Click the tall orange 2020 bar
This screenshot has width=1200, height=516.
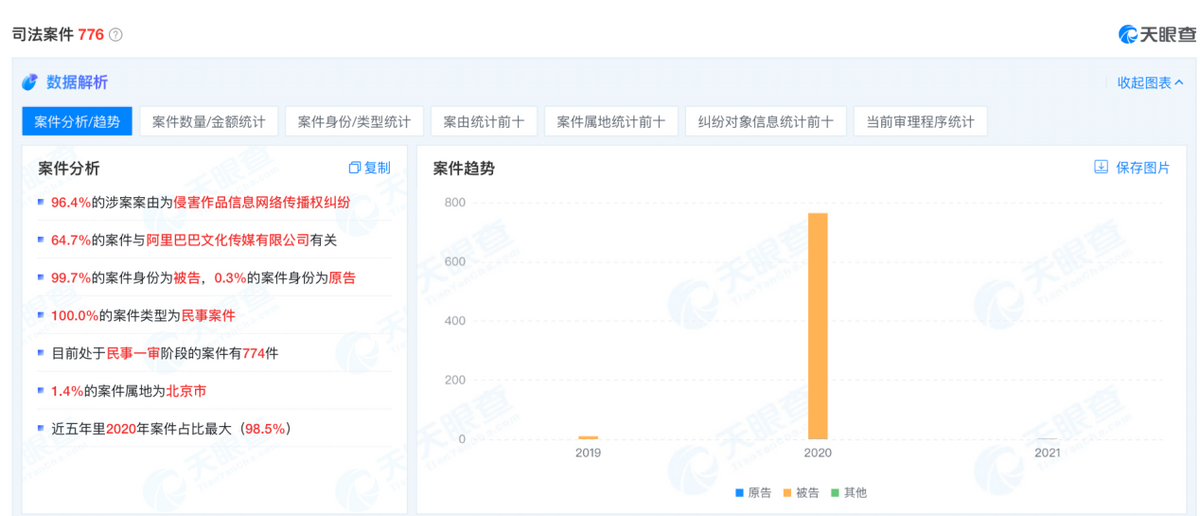[x=817, y=326]
